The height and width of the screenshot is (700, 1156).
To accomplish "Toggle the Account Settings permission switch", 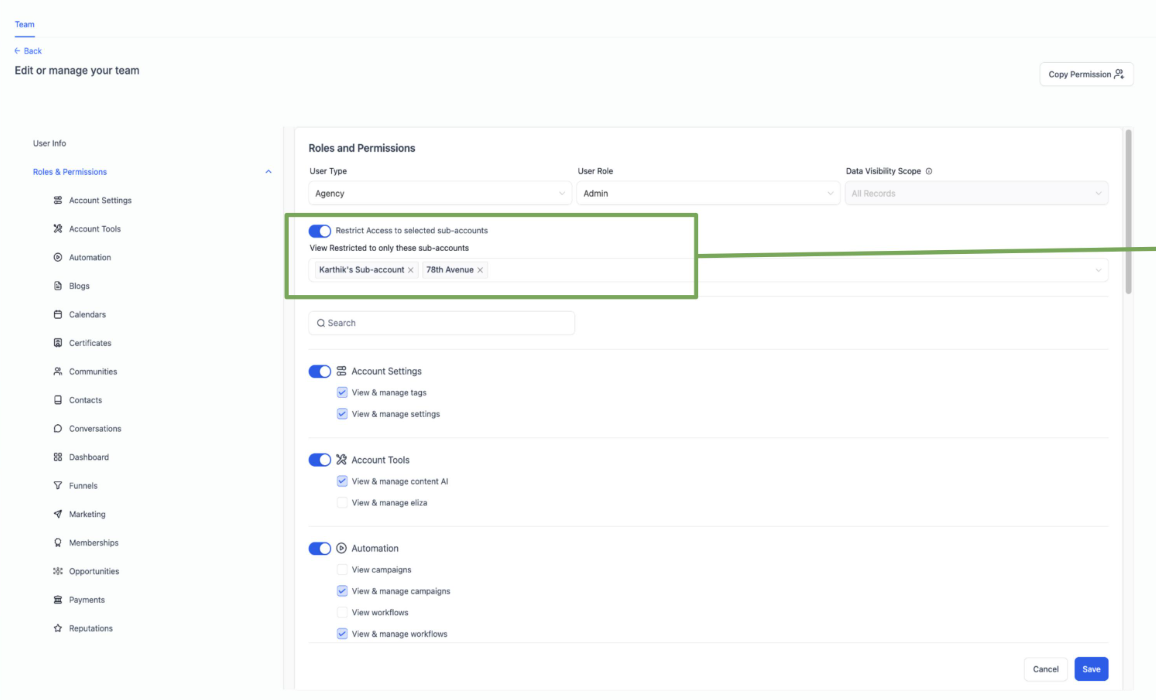I will (x=319, y=371).
